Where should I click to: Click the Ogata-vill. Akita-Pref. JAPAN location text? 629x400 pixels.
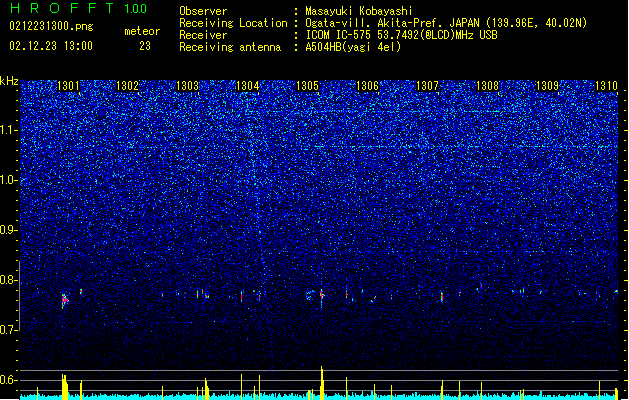(x=446, y=23)
